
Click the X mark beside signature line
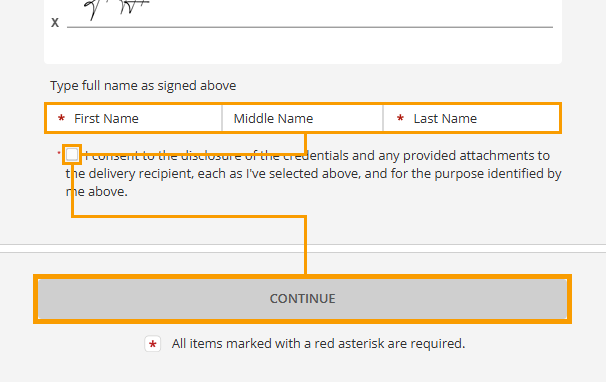point(55,22)
